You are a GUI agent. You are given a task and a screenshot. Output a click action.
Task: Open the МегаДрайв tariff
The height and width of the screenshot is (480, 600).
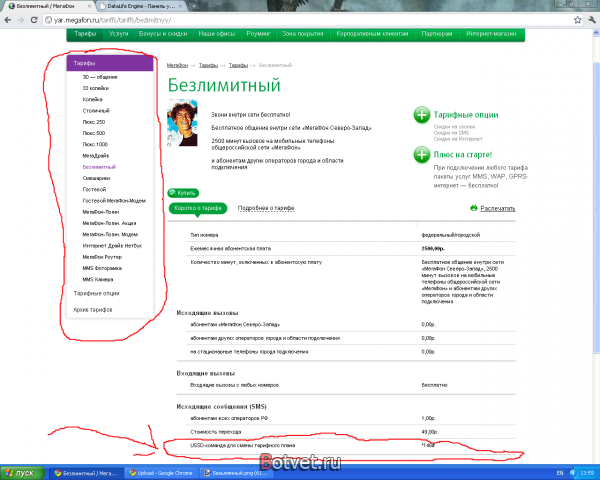[96, 156]
